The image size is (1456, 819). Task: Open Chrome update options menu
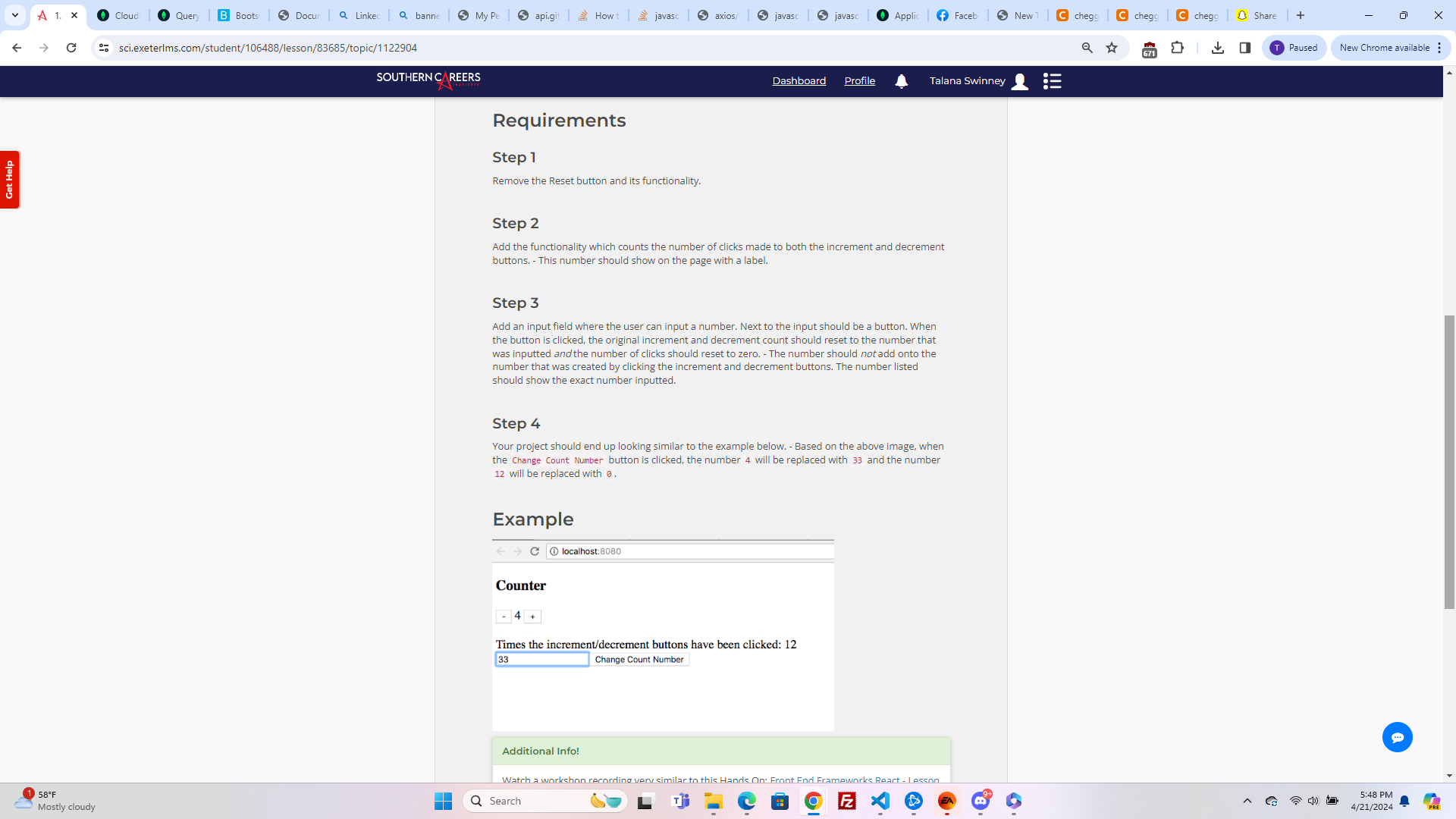(x=1439, y=48)
